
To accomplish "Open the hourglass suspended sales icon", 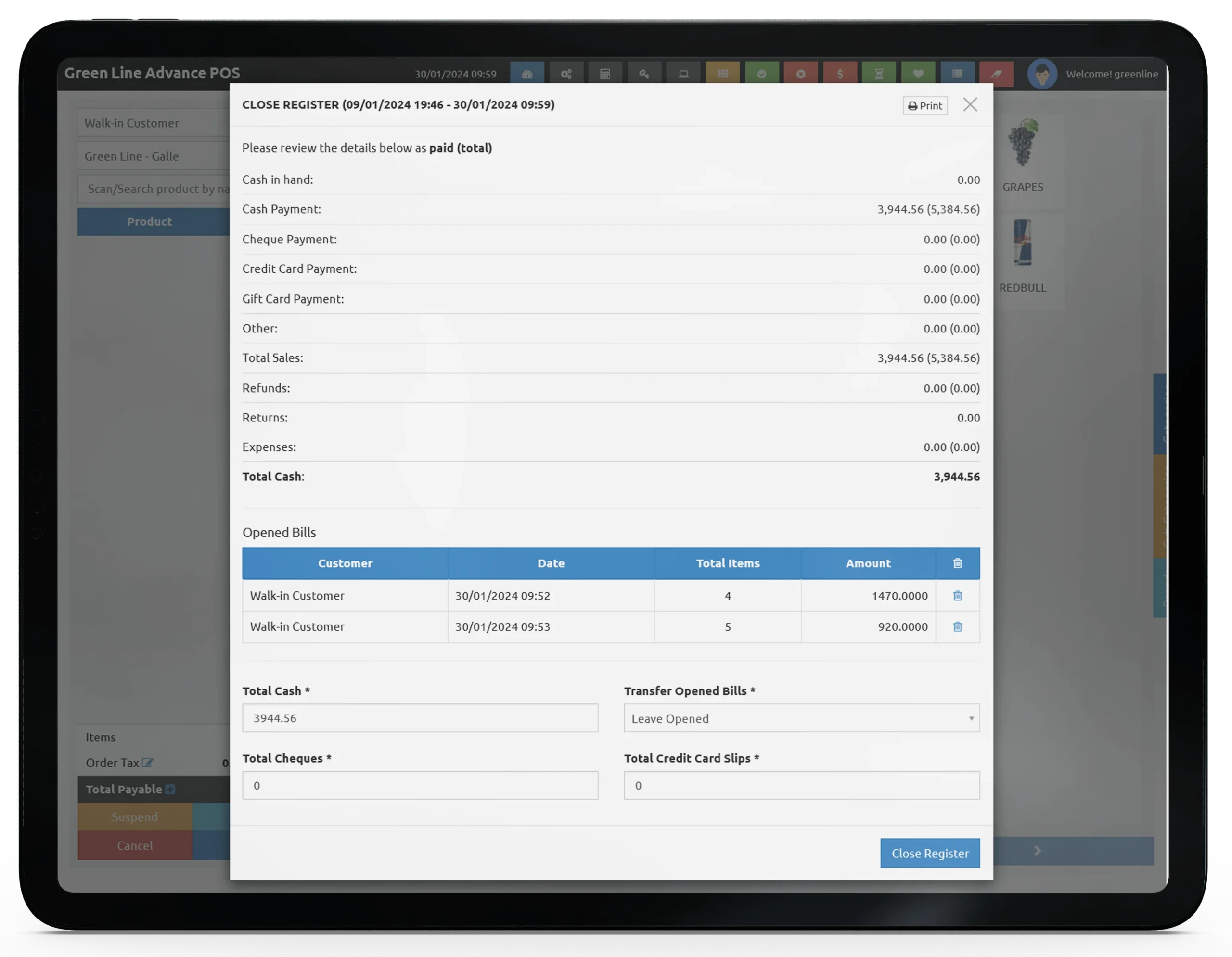I will (879, 73).
